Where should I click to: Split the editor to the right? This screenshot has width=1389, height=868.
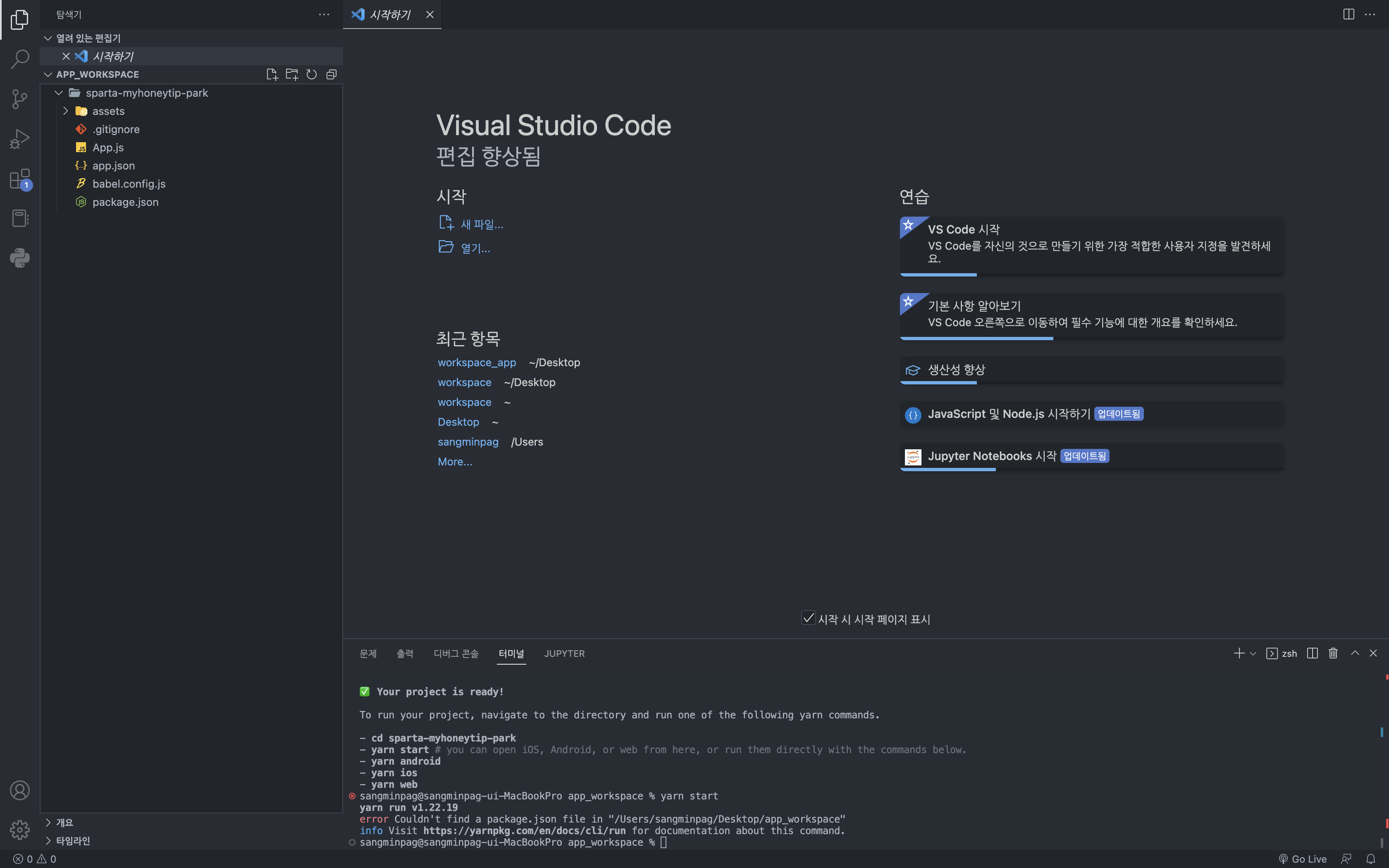[1349, 14]
